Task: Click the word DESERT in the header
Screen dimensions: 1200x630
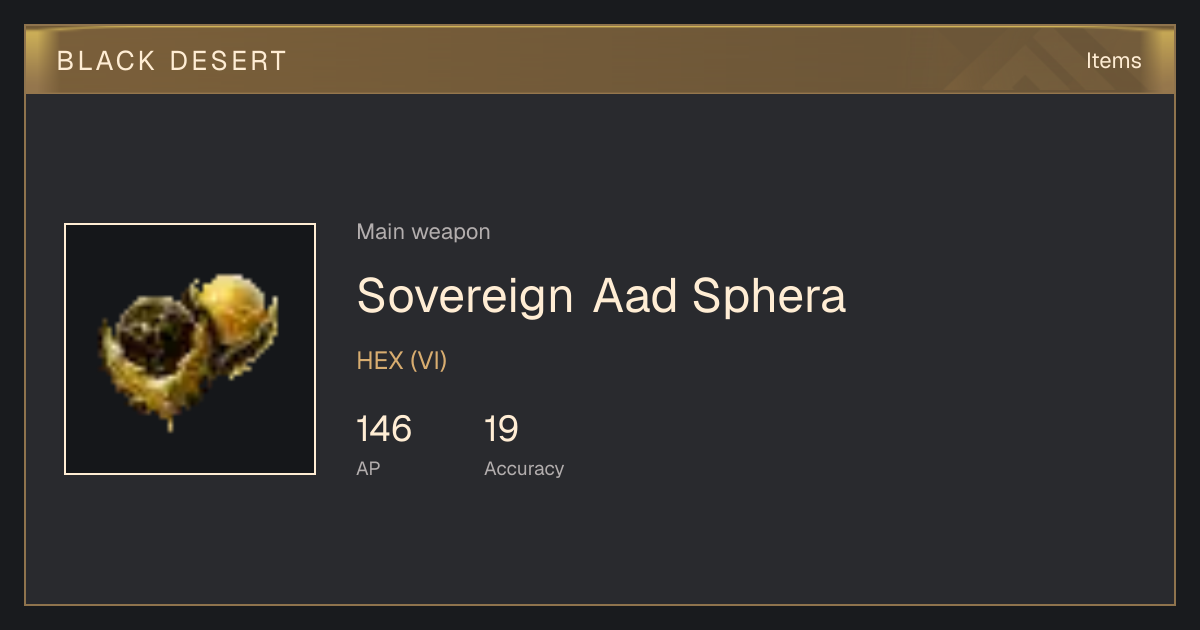Action: click(228, 61)
